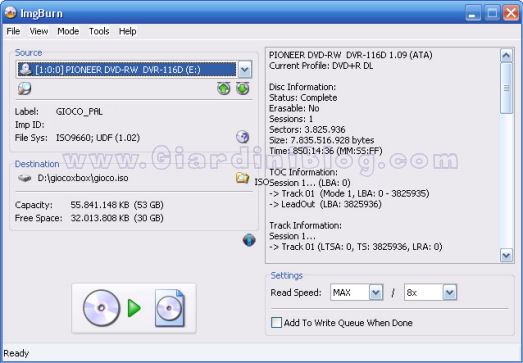Image resolution: width=523 pixels, height=363 pixels.
Task: Click the free space value 32.013.808 KB
Action: [100, 218]
